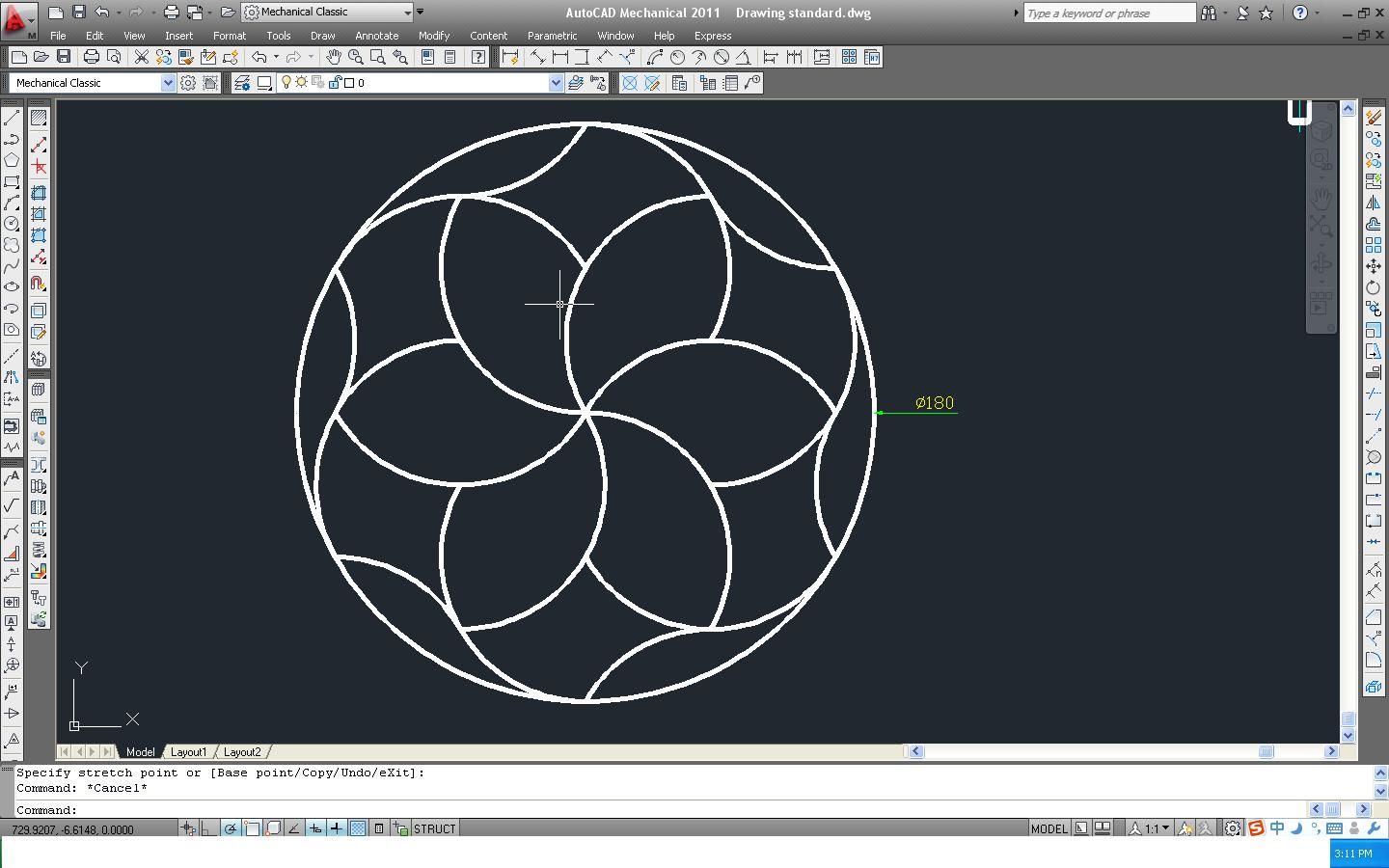Toggle lineweight display in status bar
1389x868 pixels.
tap(336, 828)
